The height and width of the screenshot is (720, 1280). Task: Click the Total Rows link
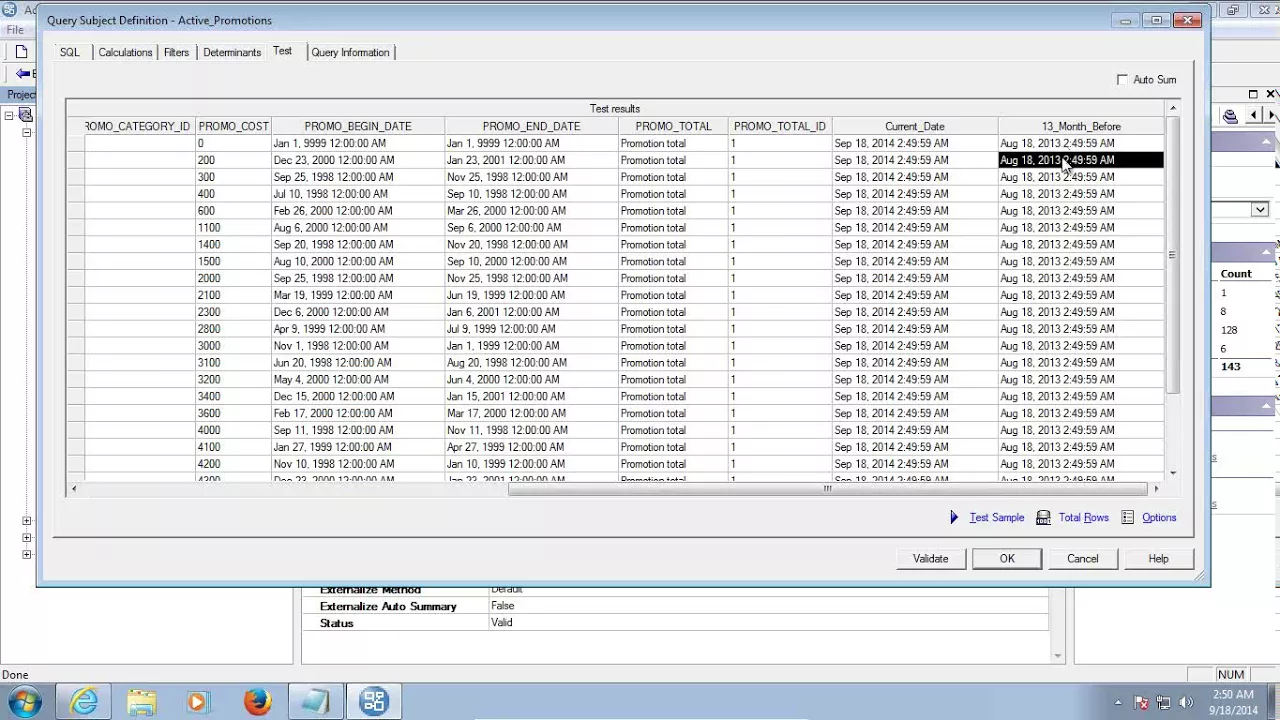click(1084, 518)
